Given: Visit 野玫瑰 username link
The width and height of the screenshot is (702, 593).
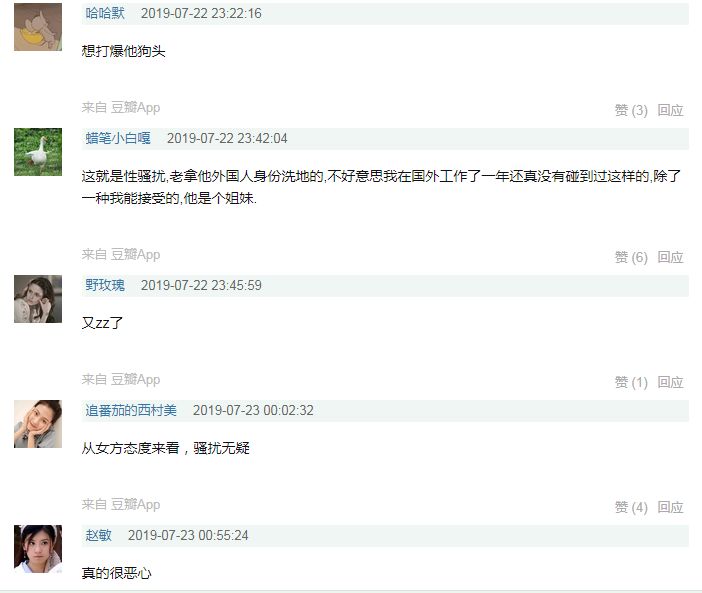Looking at the screenshot, I should click(105, 285).
